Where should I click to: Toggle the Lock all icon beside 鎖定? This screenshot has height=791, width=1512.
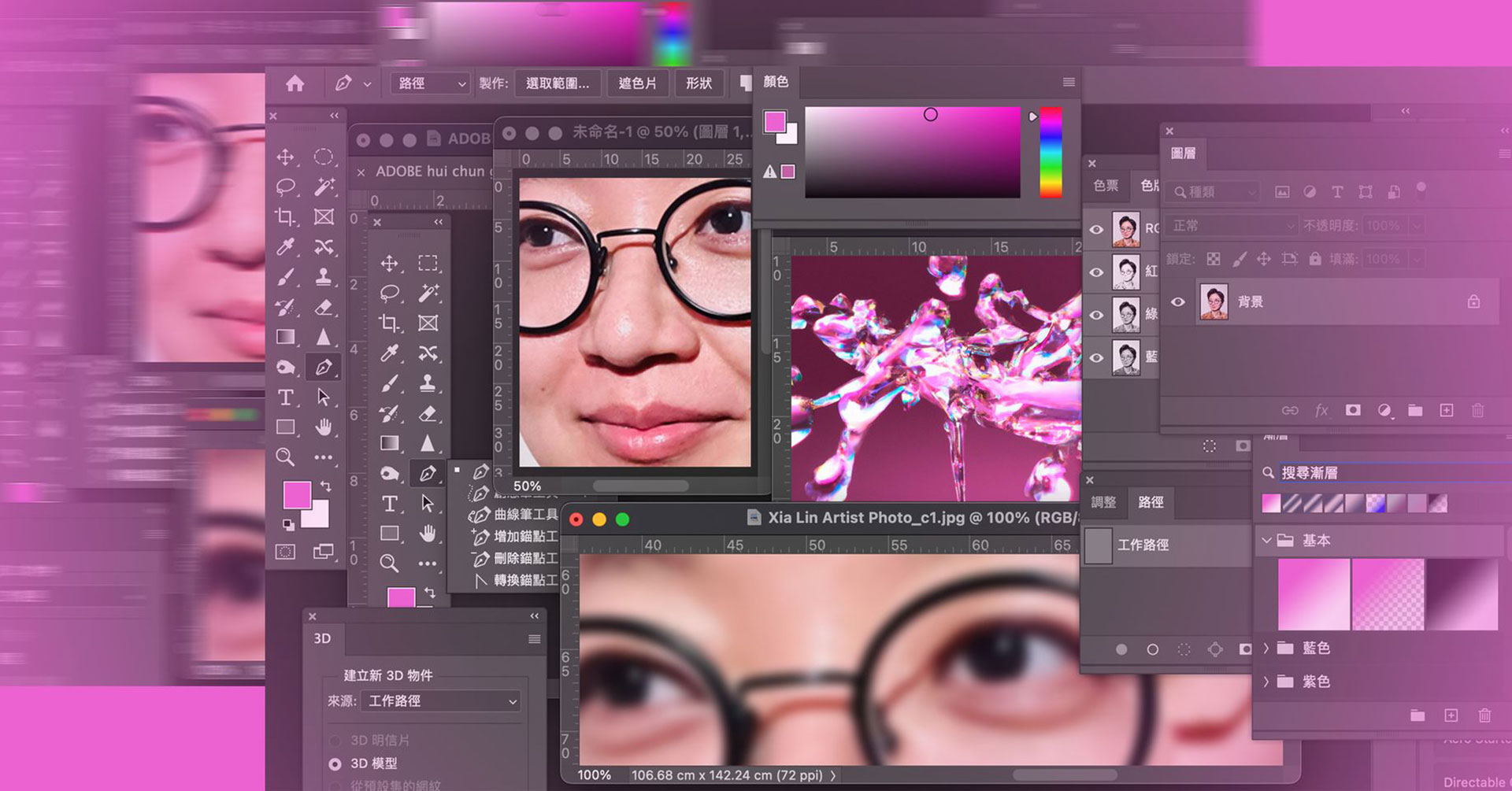point(1315,258)
